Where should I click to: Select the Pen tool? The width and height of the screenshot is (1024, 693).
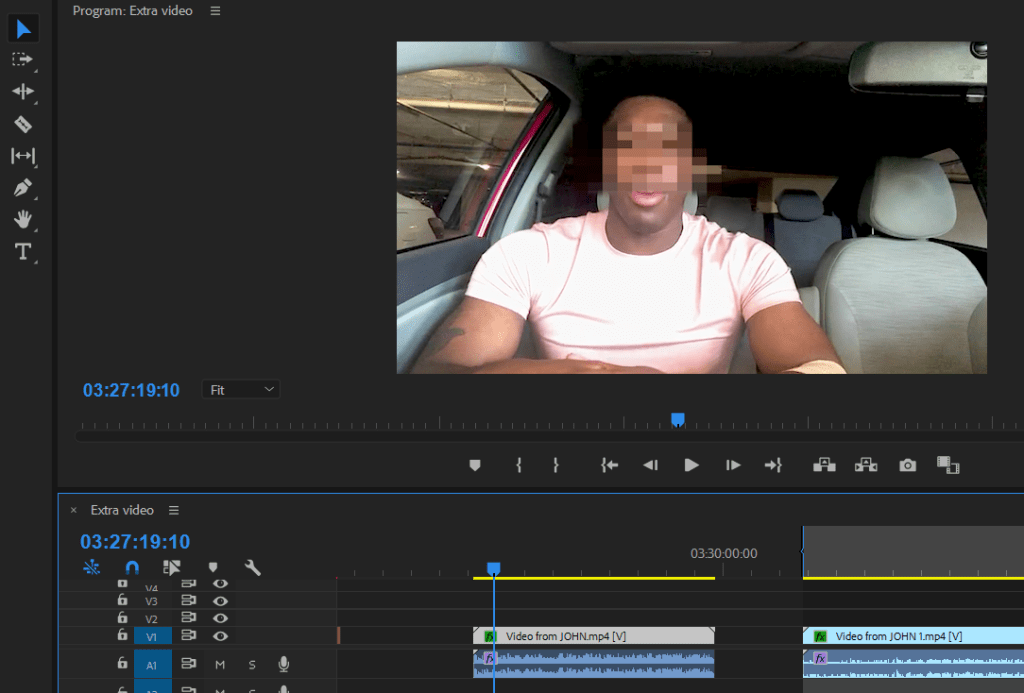point(22,188)
